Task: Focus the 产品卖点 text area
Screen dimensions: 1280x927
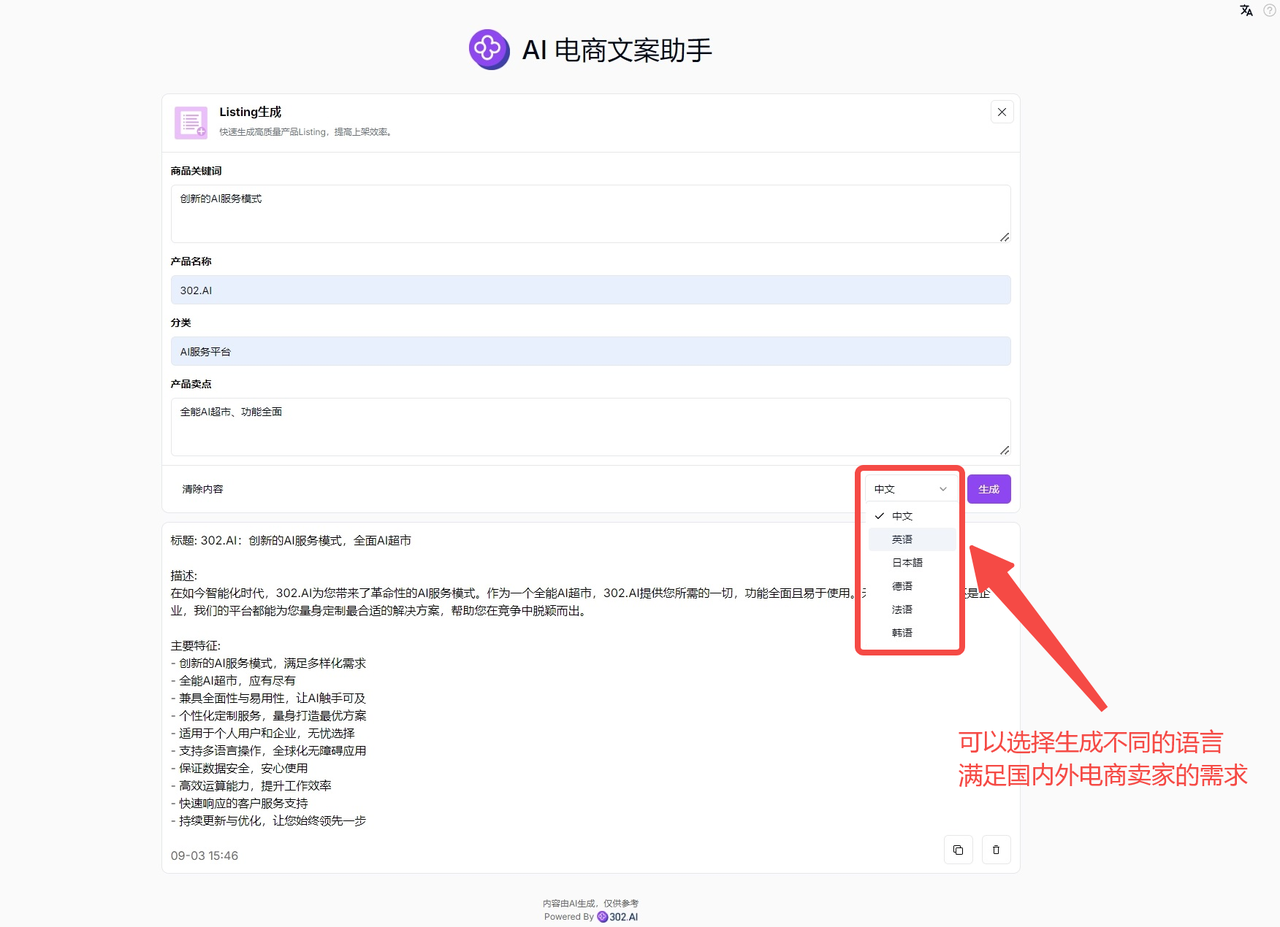Action: click(x=590, y=427)
